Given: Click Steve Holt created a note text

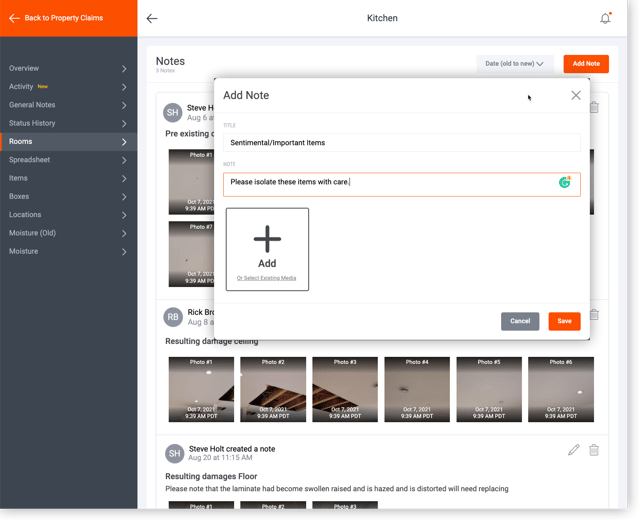Looking at the screenshot, I should 232,449.
